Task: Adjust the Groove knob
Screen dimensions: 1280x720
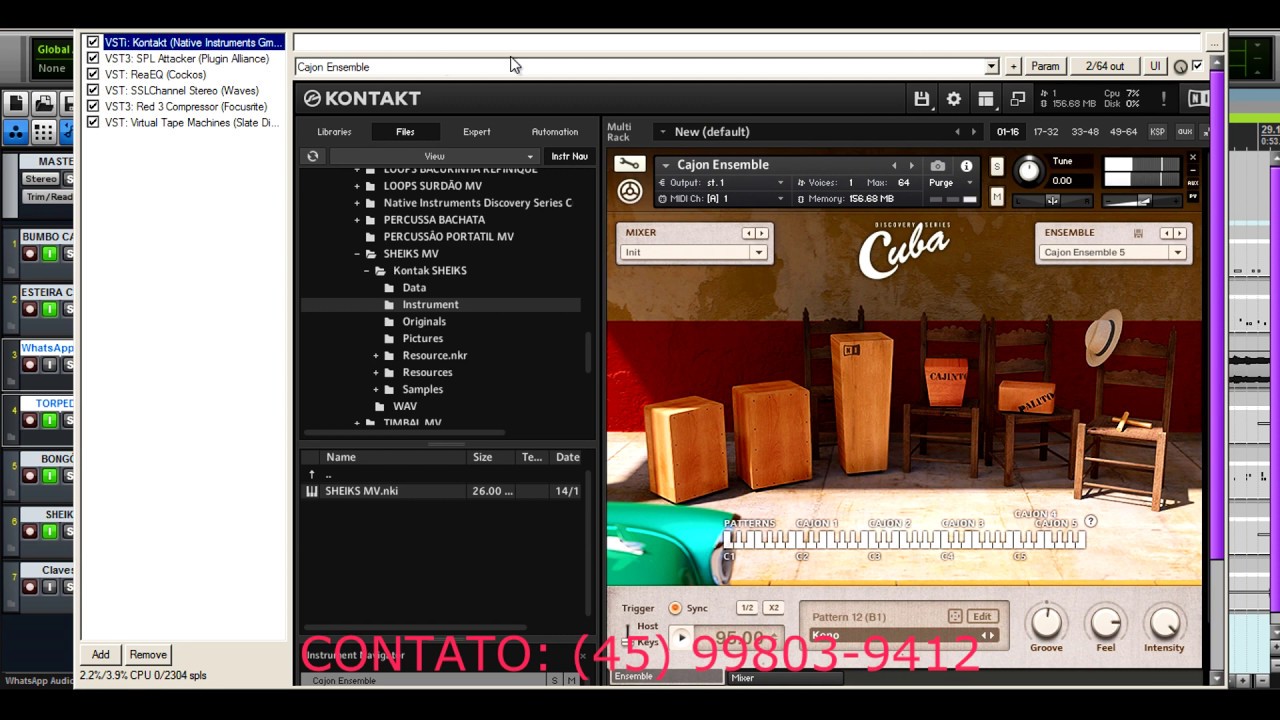Action: tap(1046, 623)
